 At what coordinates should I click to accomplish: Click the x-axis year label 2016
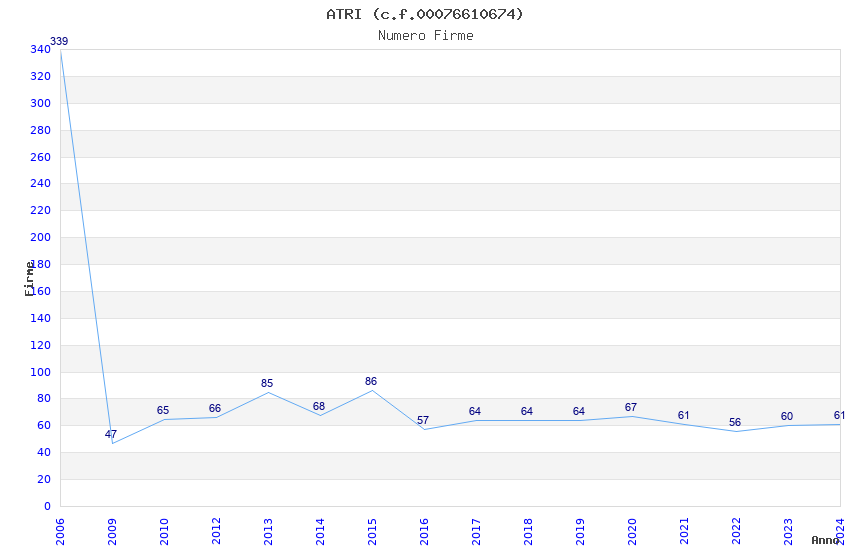pyautogui.click(x=424, y=531)
